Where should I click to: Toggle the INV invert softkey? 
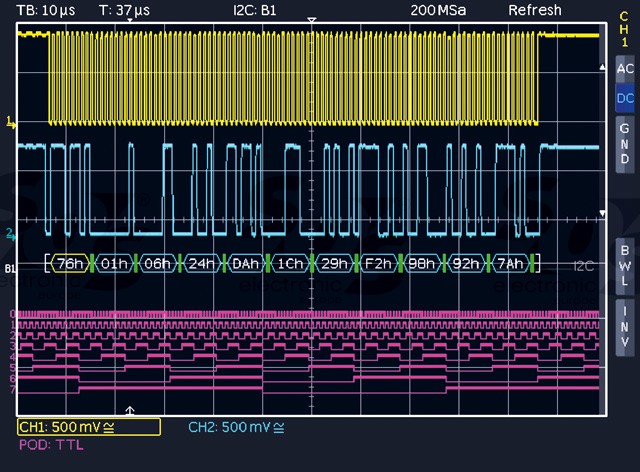tap(625, 327)
